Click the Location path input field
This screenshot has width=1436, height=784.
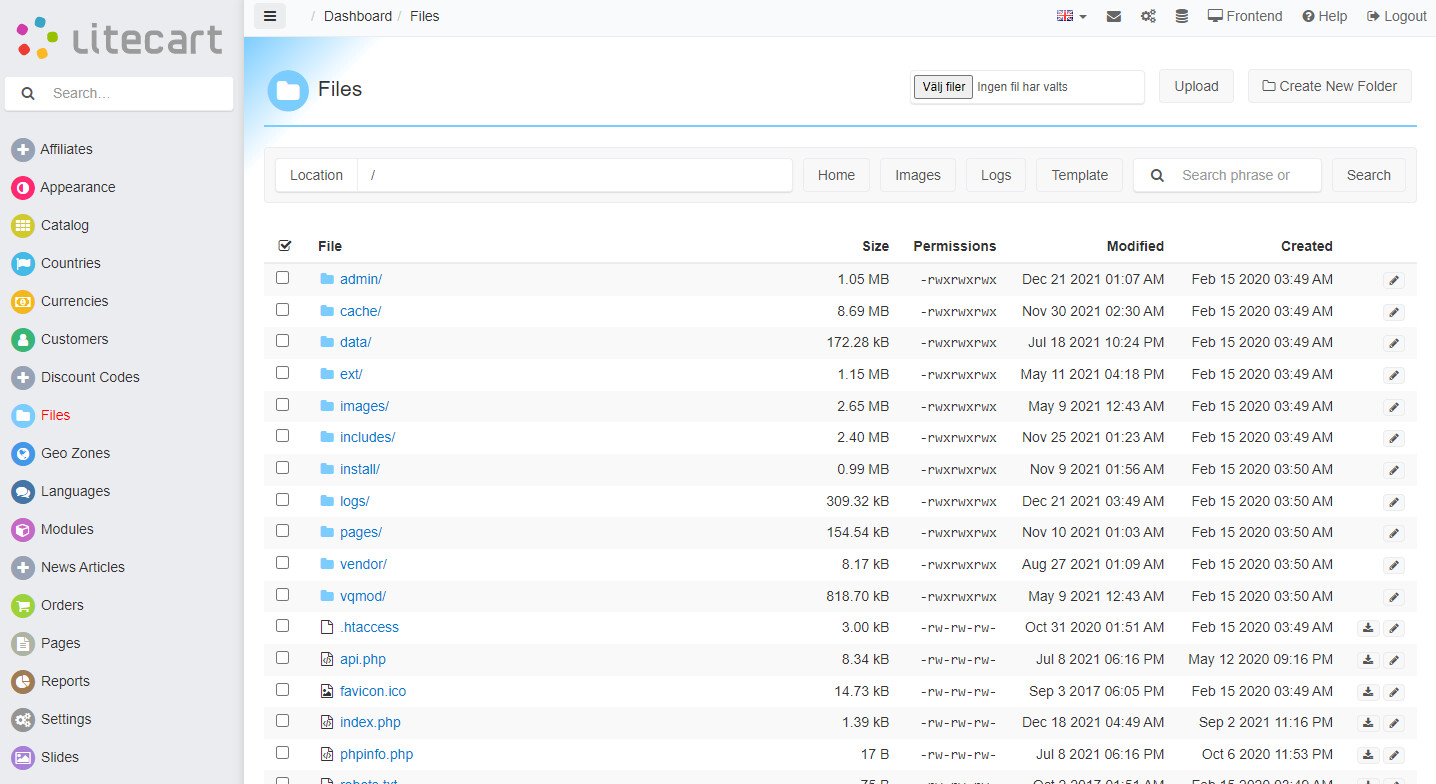(x=575, y=175)
